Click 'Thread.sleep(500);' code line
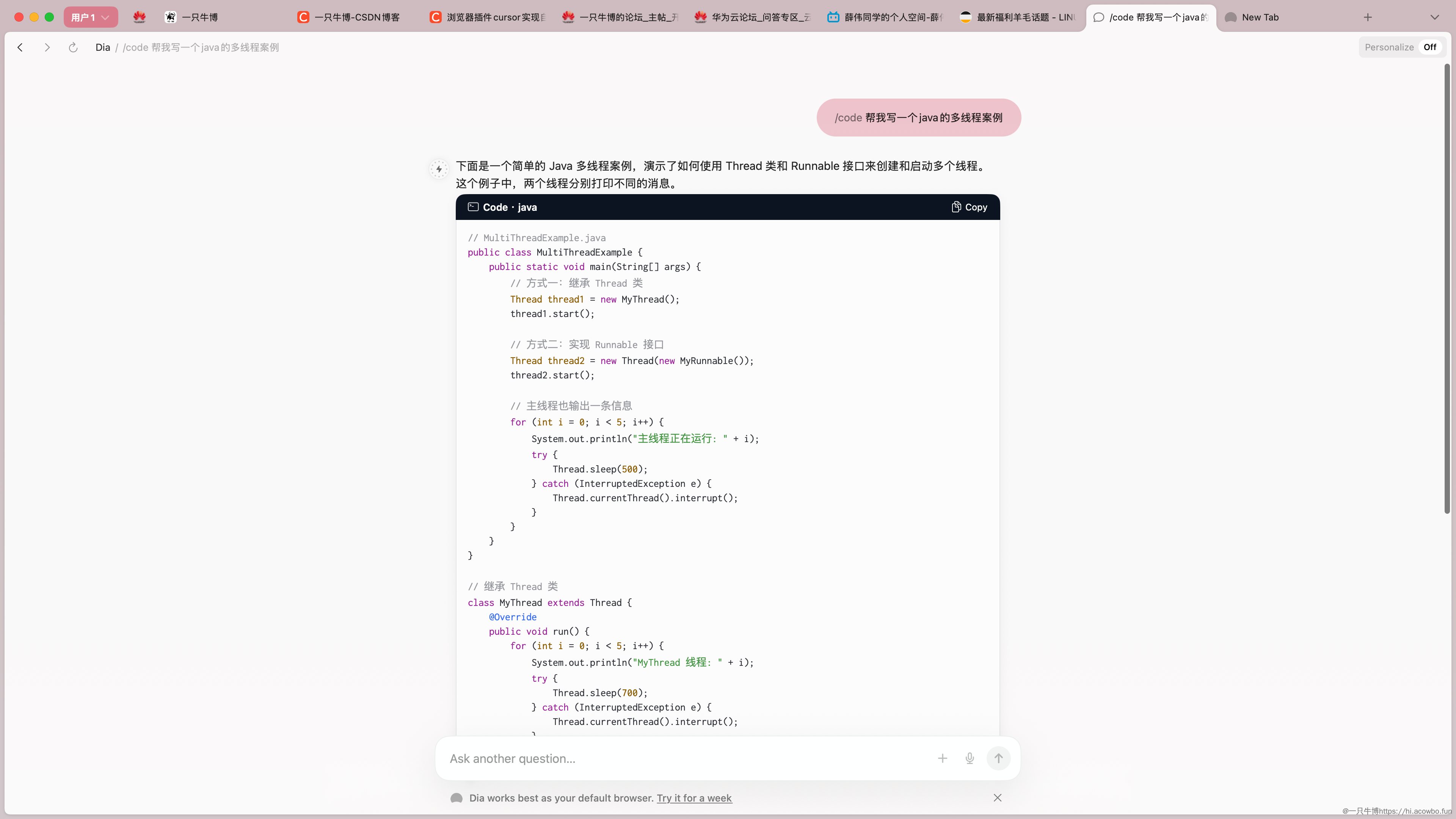Screen dimensions: 1456x819 600,469
